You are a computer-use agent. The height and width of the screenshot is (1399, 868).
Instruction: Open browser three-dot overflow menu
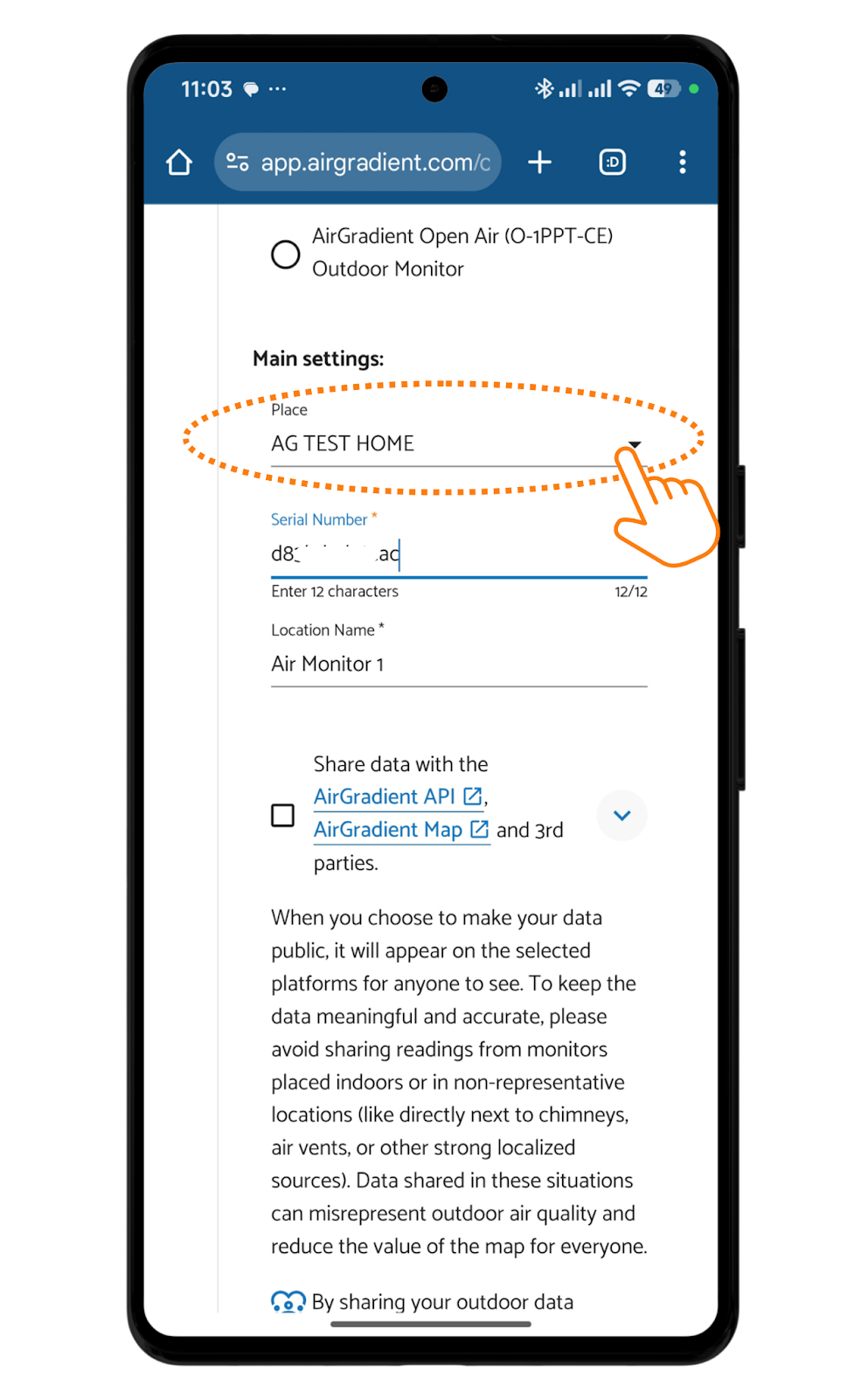683,162
